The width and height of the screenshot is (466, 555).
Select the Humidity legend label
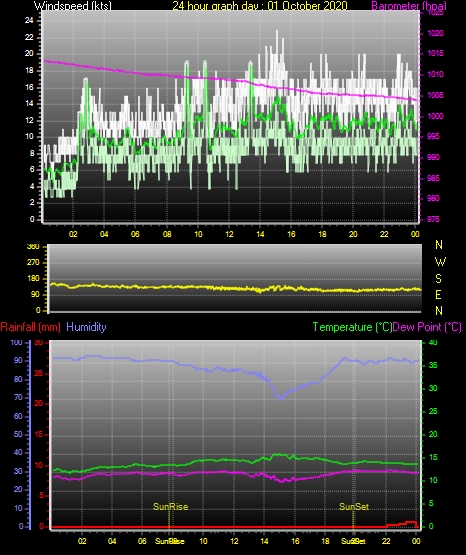point(86,327)
